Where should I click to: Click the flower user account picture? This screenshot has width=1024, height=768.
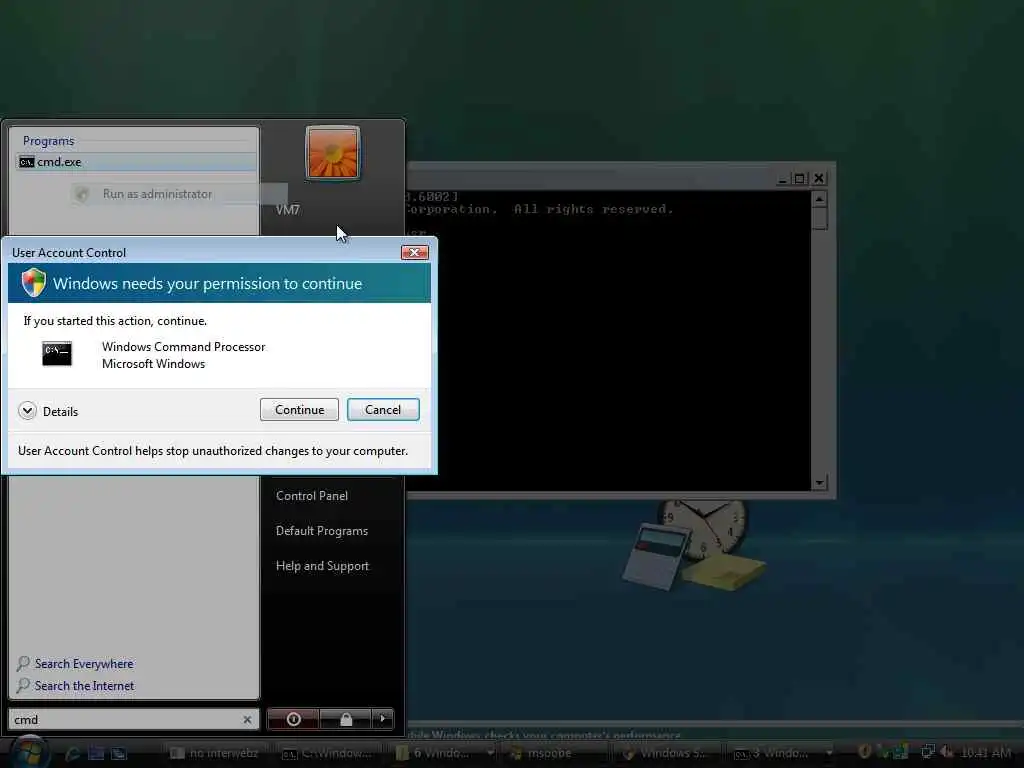point(332,153)
